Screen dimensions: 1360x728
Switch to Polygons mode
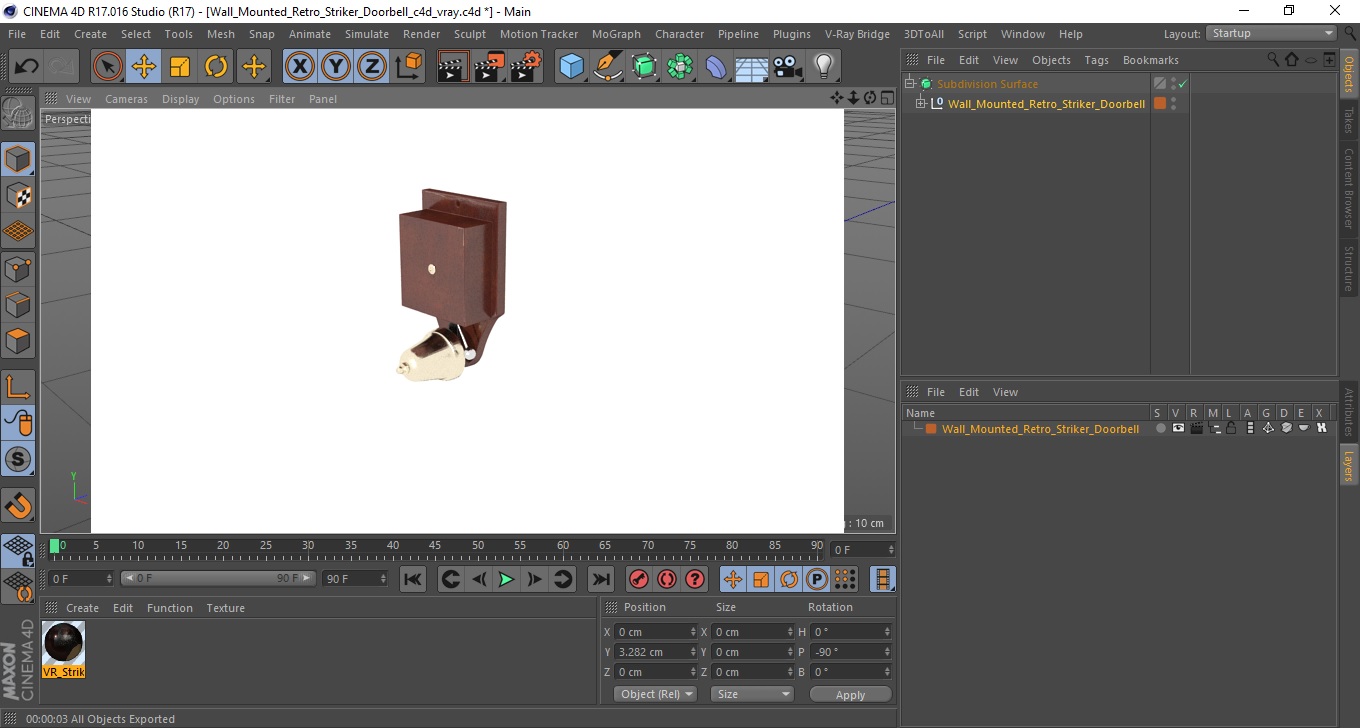pos(19,340)
